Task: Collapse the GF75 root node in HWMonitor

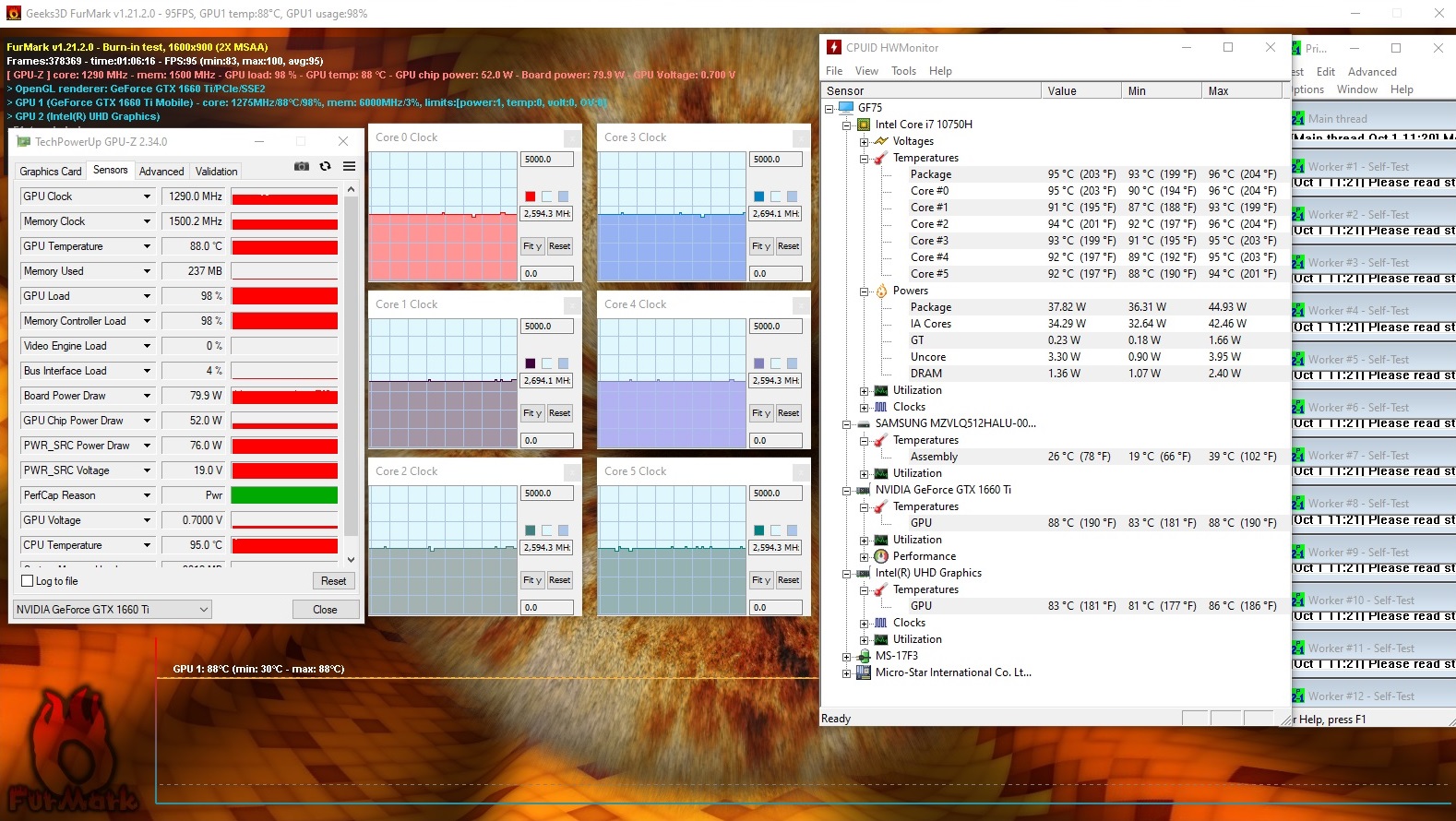Action: tap(829, 109)
